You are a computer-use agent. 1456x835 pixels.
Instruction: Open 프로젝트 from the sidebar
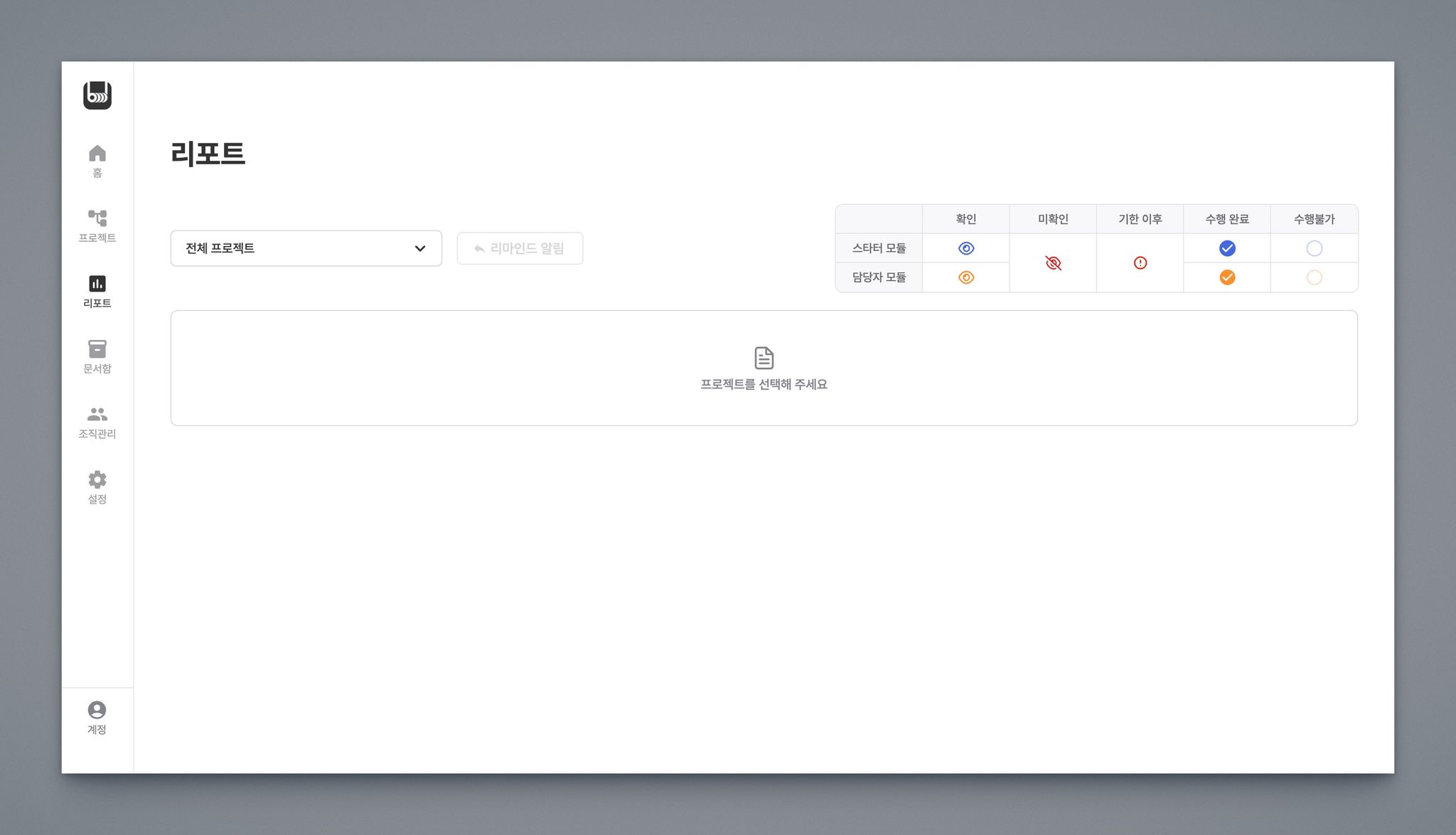coord(97,226)
